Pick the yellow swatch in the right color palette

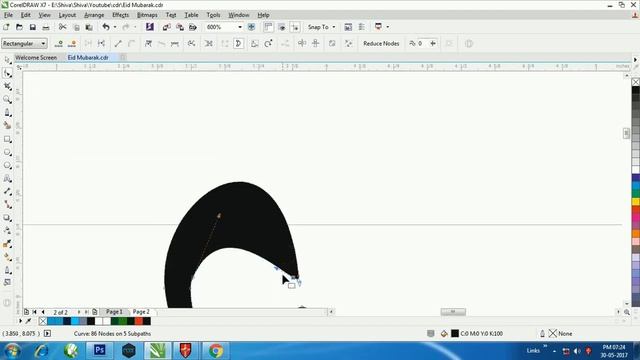[636, 202]
